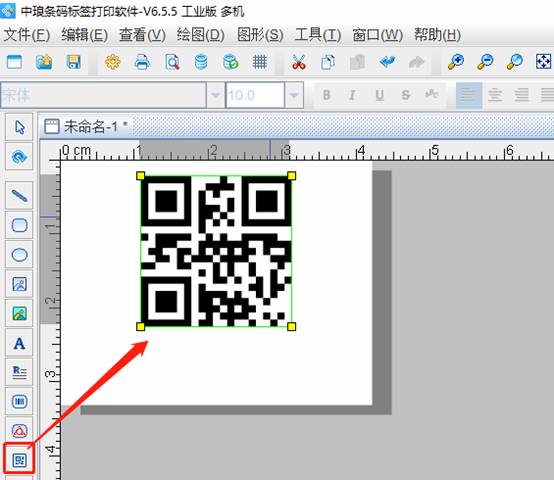Open the 帮助(H) menu
Screen dimensions: 554x480
(x=437, y=35)
